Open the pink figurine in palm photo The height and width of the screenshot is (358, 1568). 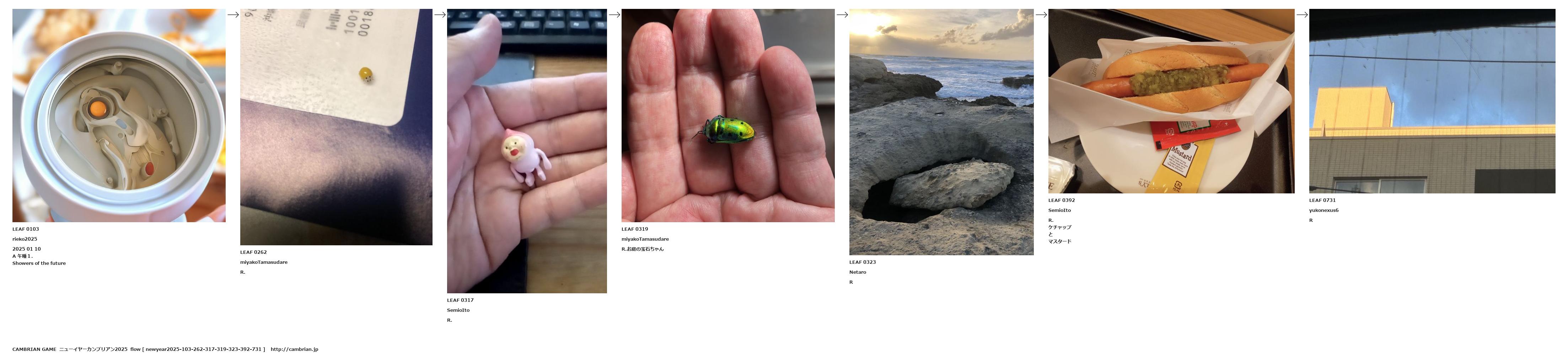pos(527,151)
